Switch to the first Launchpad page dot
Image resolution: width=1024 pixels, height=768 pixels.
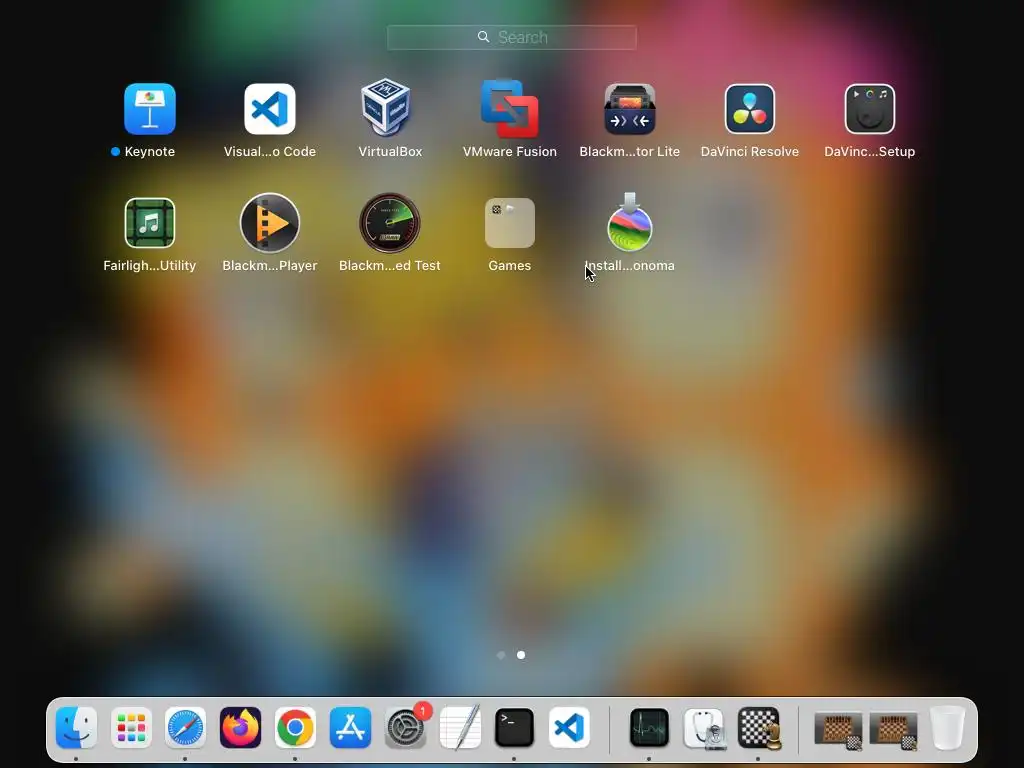click(x=501, y=655)
